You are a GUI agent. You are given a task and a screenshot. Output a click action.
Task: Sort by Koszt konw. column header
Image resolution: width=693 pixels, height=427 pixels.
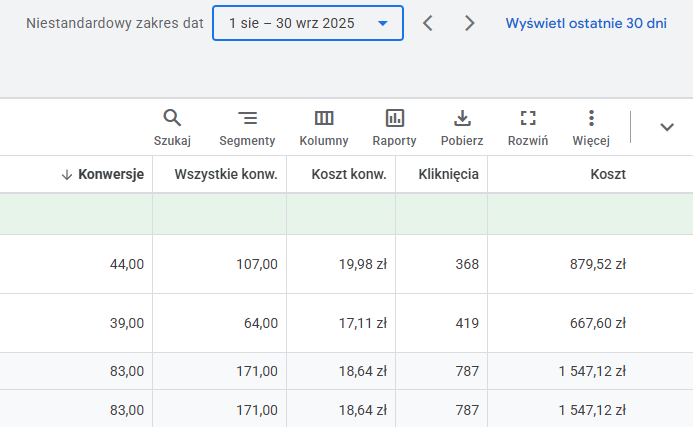348,174
